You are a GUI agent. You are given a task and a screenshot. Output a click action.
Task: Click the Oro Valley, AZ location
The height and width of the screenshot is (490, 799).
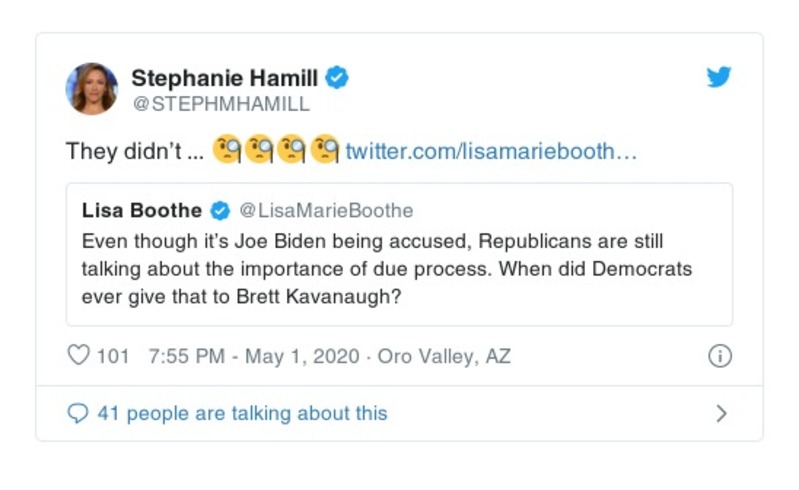click(x=444, y=356)
